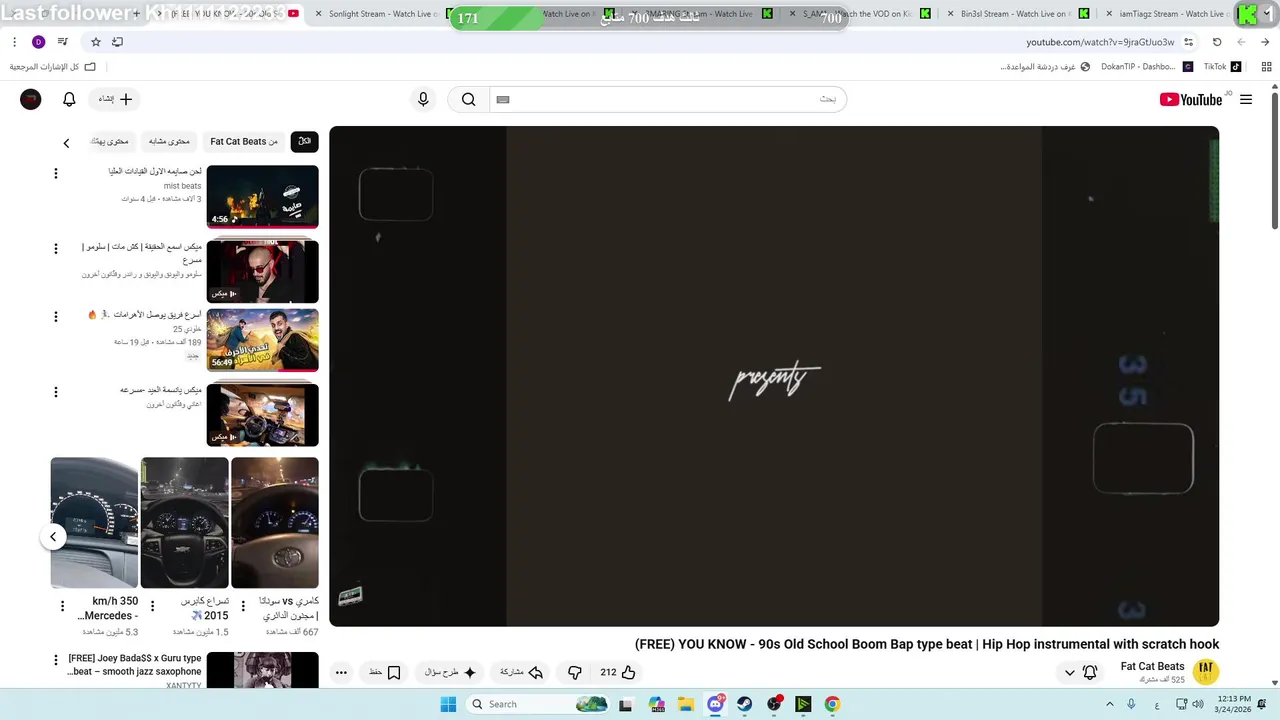Dislike the video with thumbs down
This screenshot has width=1280, height=720.
point(574,672)
